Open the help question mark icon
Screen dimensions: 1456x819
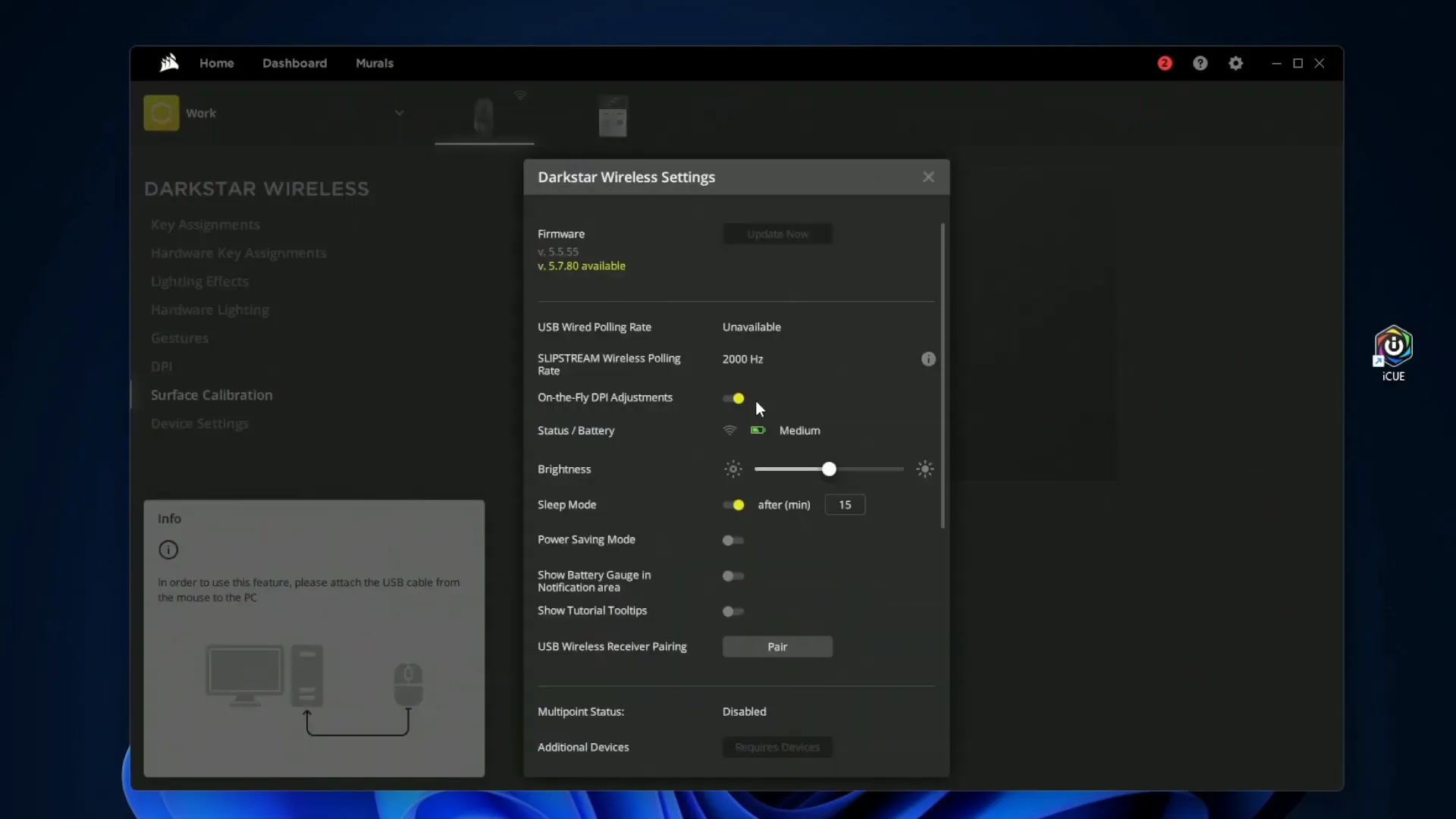pyautogui.click(x=1200, y=63)
